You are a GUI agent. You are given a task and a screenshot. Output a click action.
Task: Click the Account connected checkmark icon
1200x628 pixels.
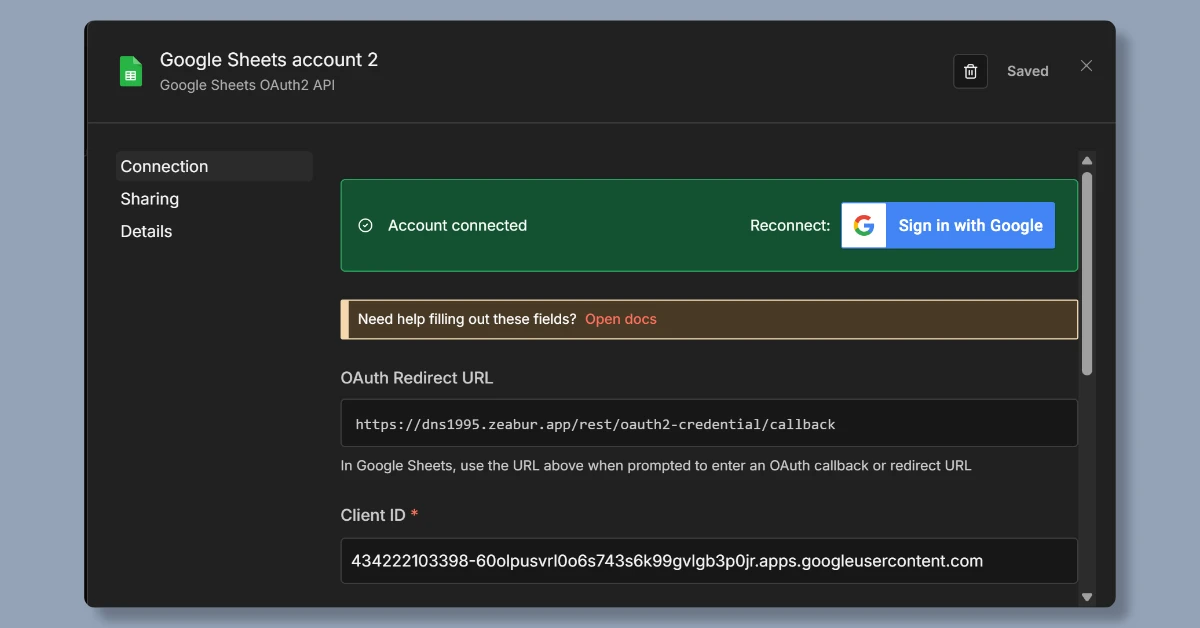366,225
